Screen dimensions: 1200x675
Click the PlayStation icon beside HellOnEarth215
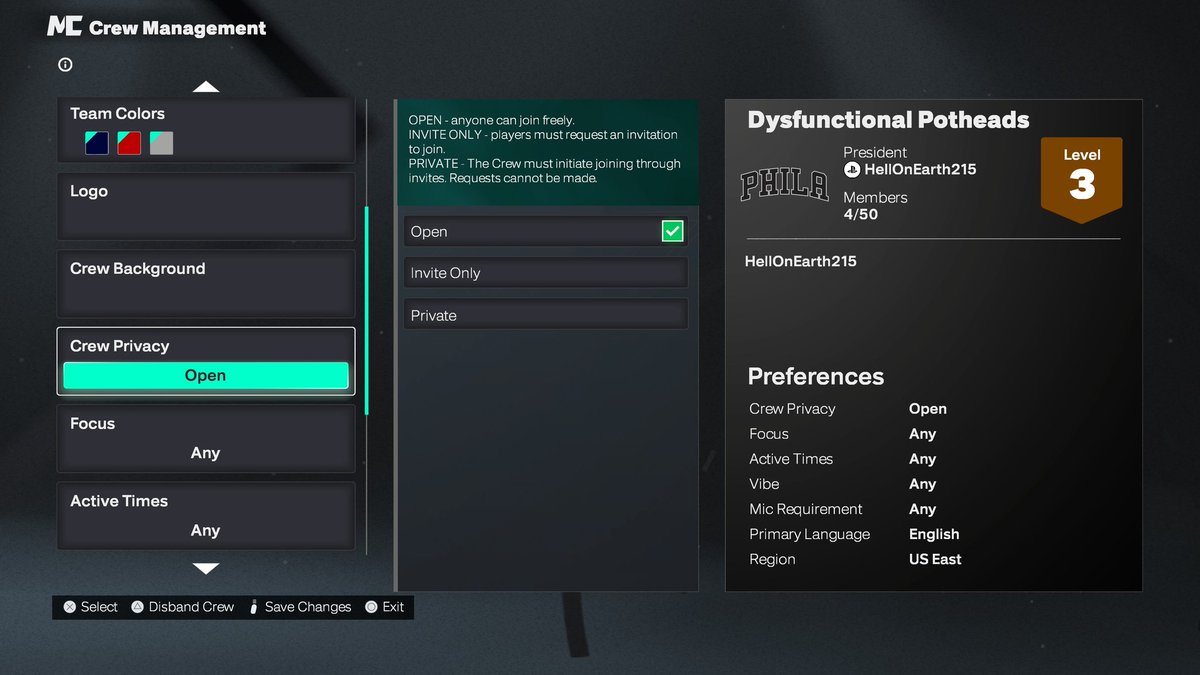[852, 170]
